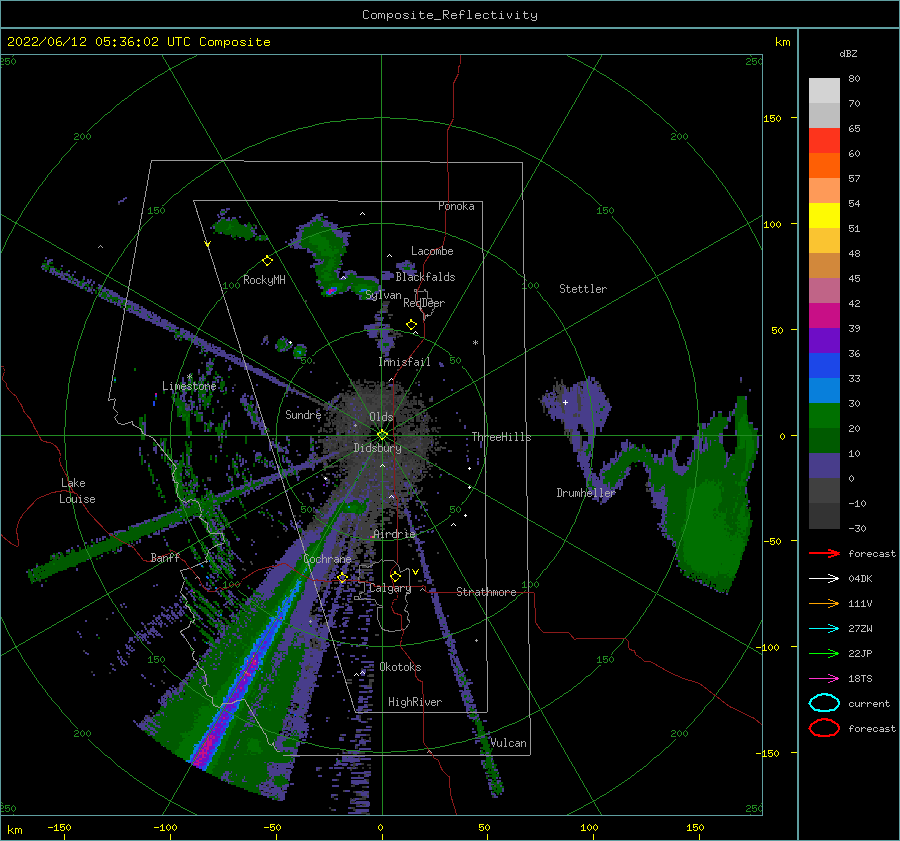Select the Didsbury city label
Image resolution: width=900 pixels, height=841 pixels.
[x=378, y=448]
